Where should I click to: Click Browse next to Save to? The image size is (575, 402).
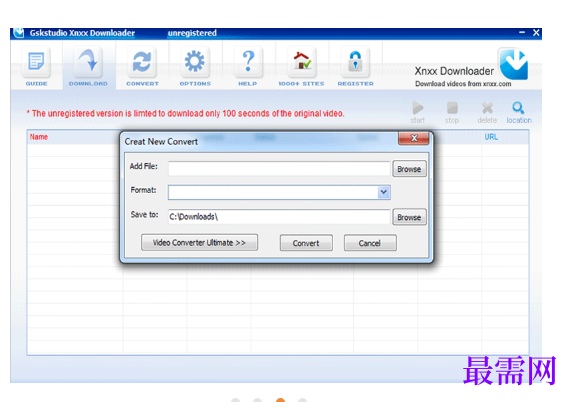tap(409, 217)
